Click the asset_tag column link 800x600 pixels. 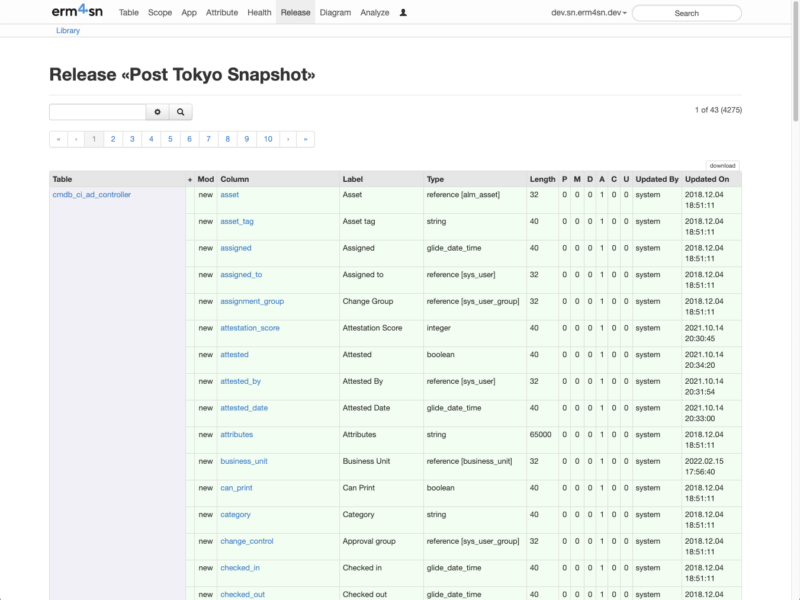(236, 221)
